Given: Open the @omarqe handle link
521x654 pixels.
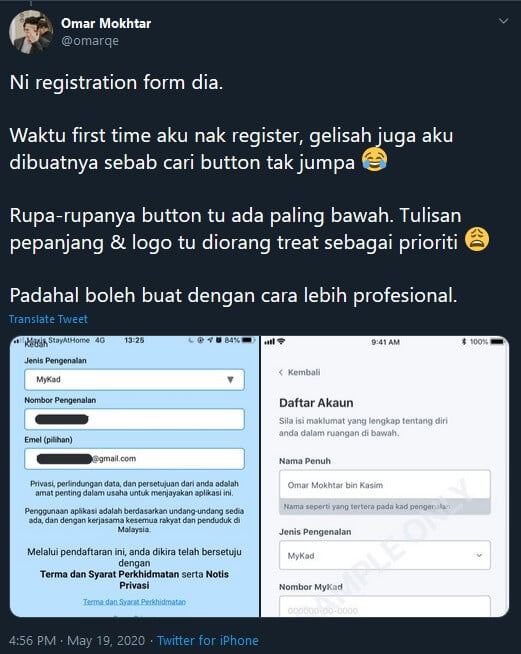Looking at the screenshot, I should (90, 41).
